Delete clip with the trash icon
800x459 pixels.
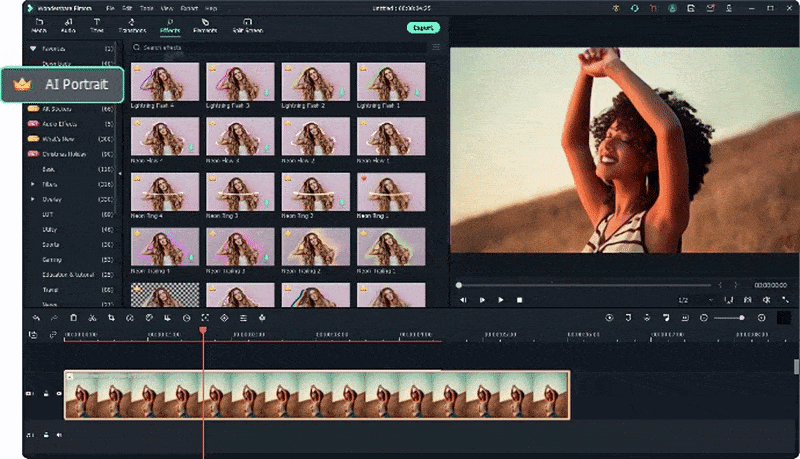coord(73,318)
